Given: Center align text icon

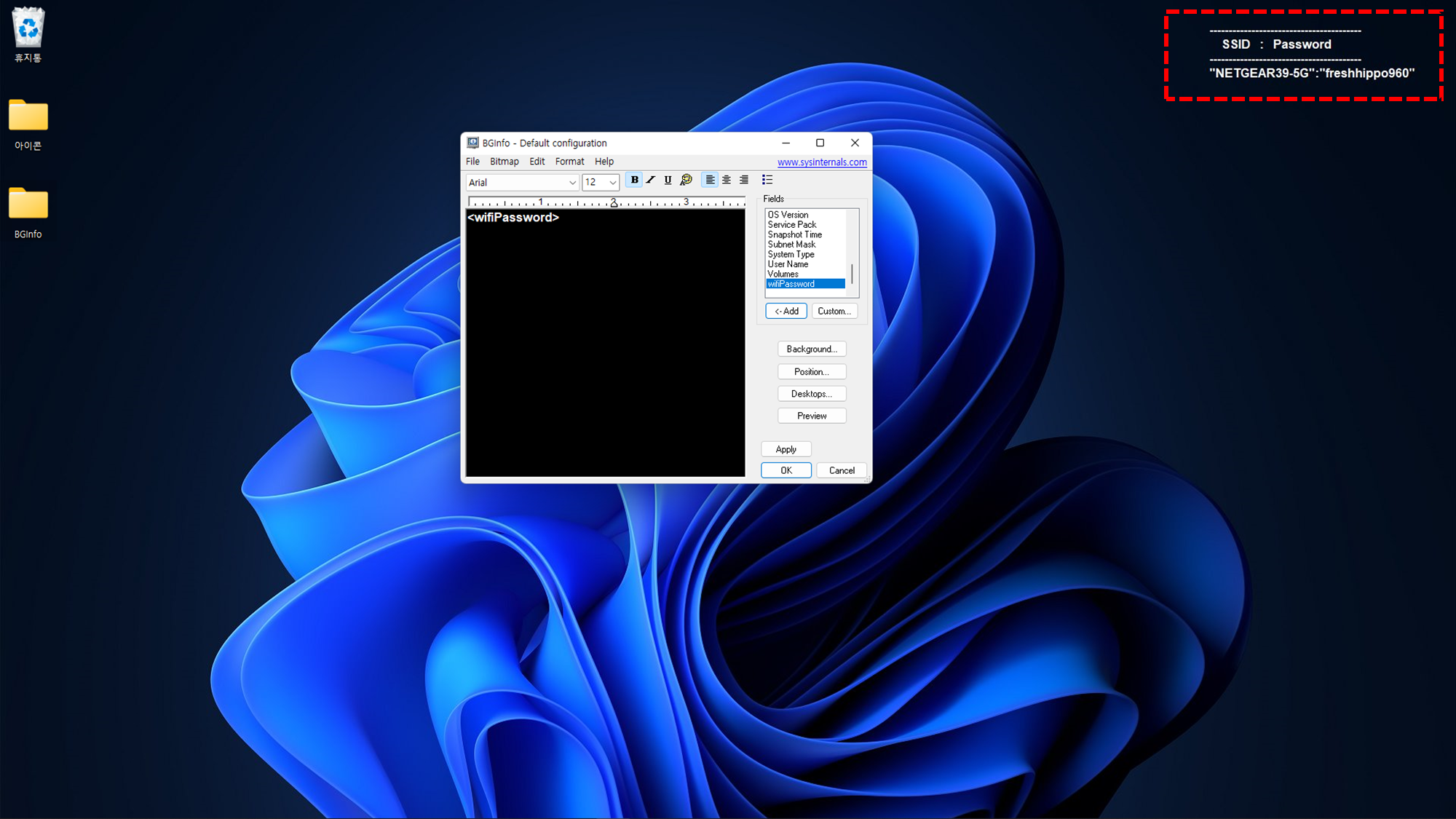Looking at the screenshot, I should point(727,180).
